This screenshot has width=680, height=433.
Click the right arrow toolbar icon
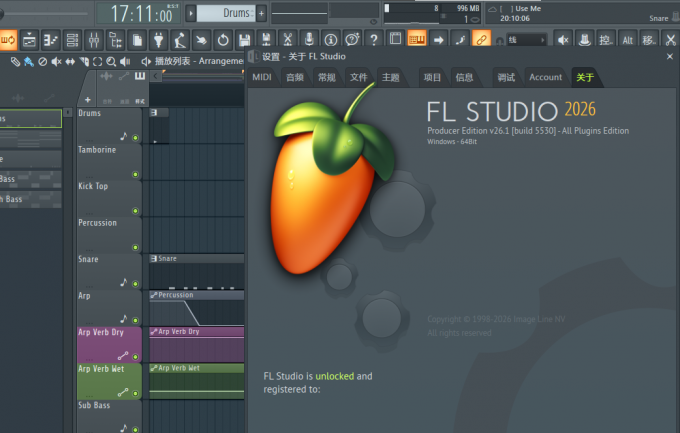tap(438, 39)
